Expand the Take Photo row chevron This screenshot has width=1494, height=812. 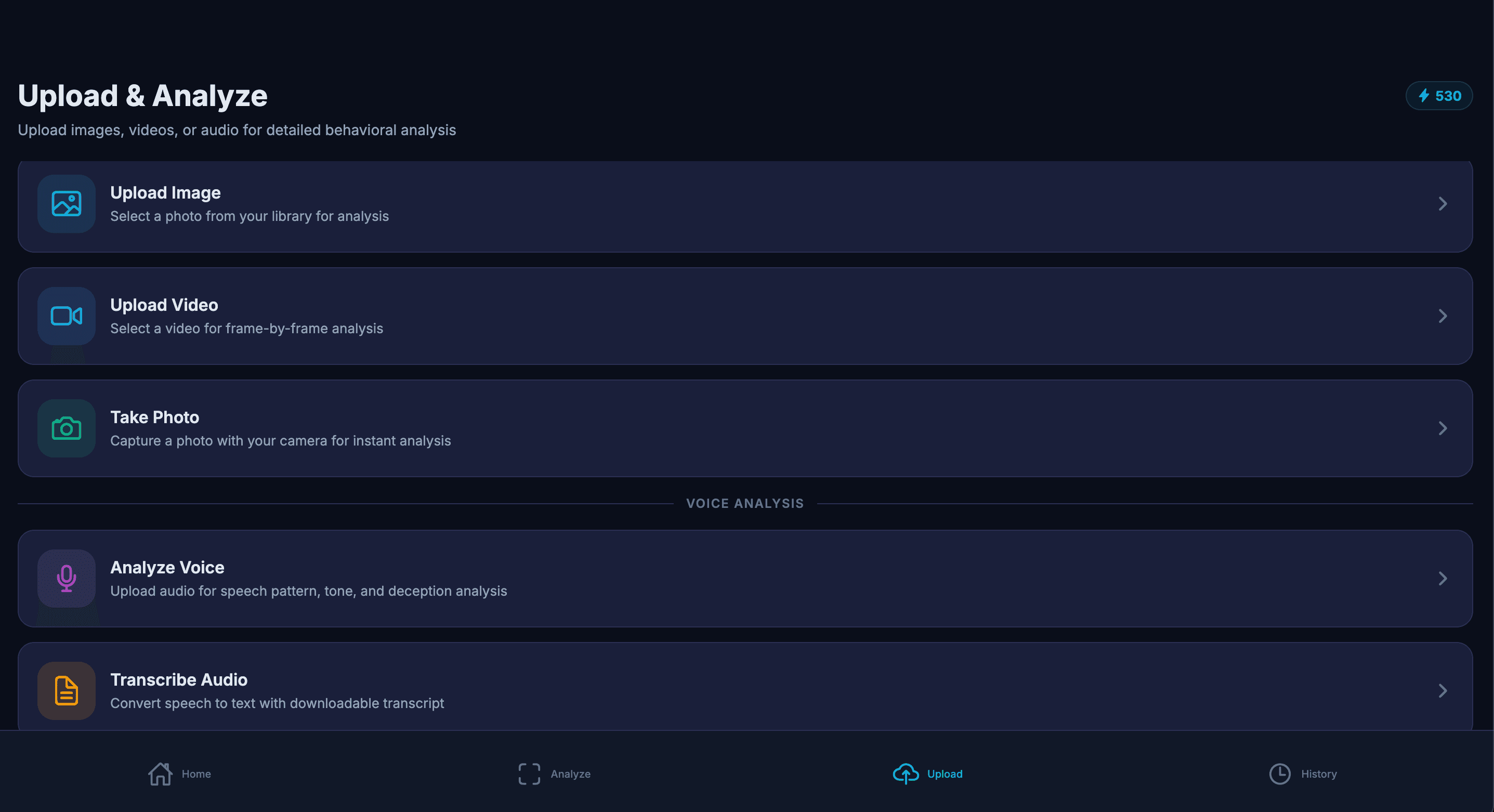tap(1443, 428)
